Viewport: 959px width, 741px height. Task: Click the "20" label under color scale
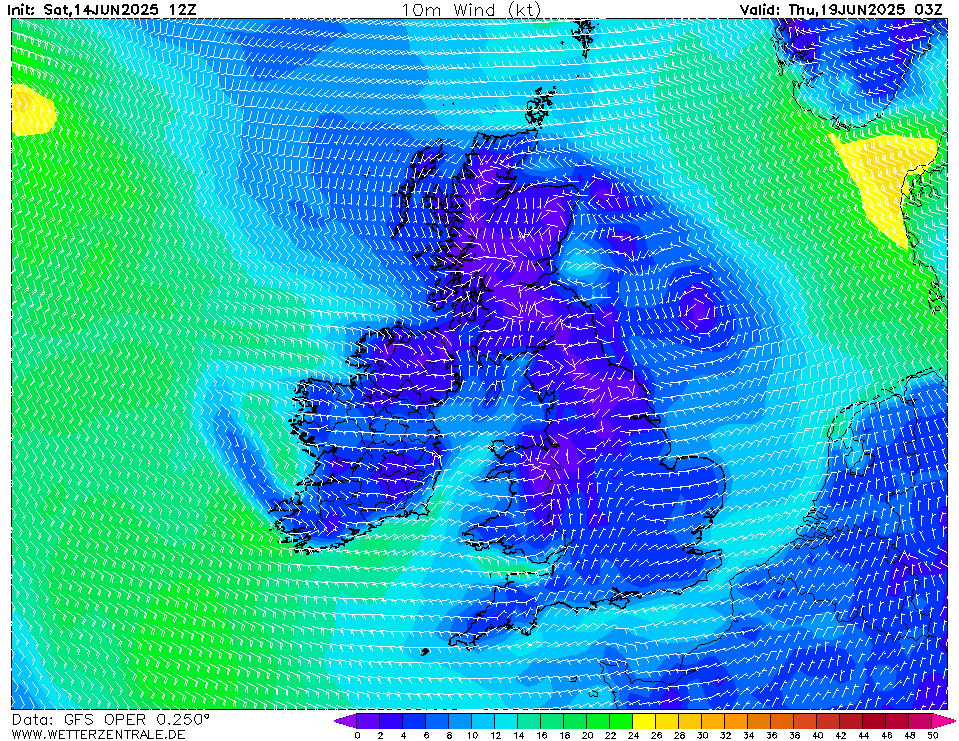(587, 735)
